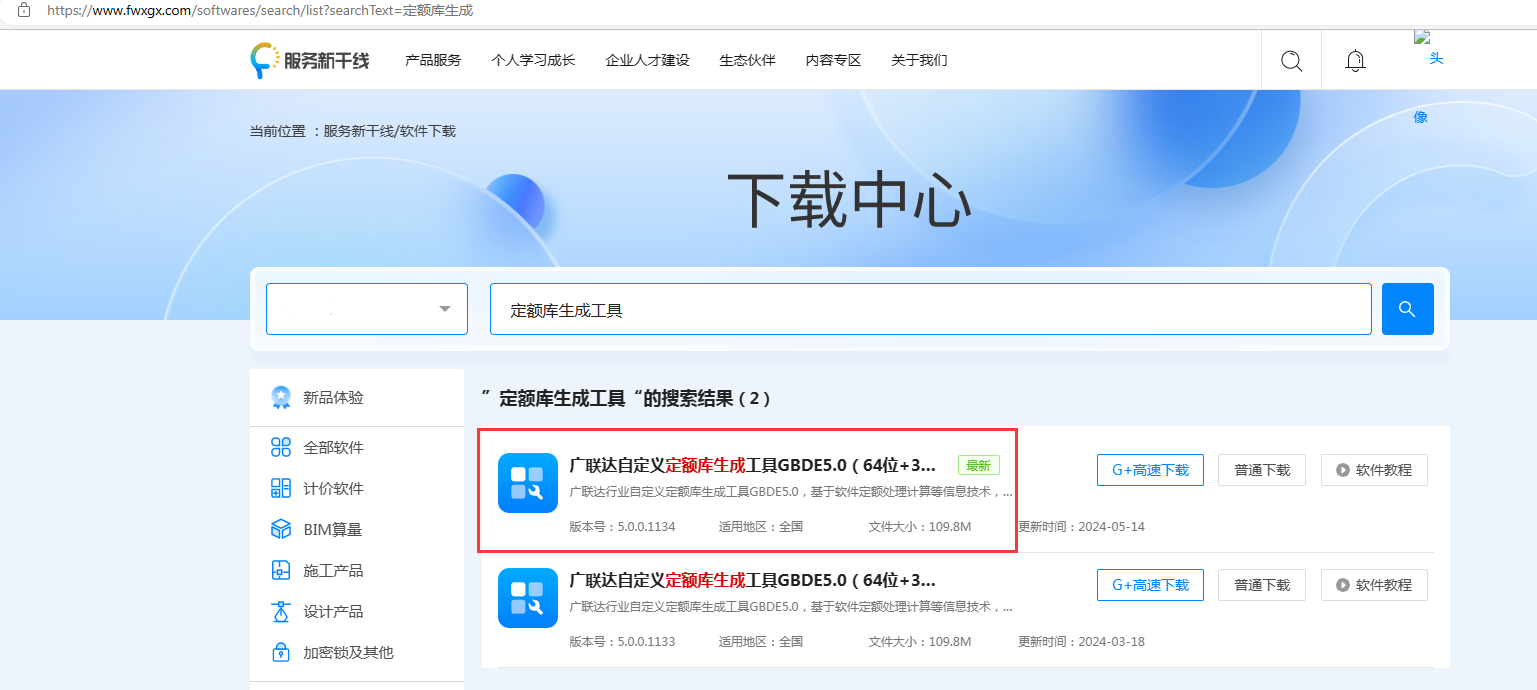Open the 企业人才建设 menu

(x=647, y=60)
